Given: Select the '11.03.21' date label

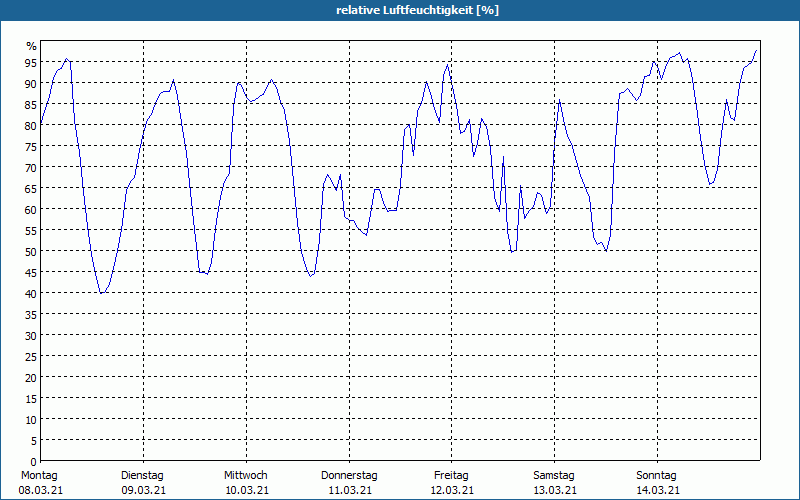Looking at the screenshot, I should click(x=350, y=490).
